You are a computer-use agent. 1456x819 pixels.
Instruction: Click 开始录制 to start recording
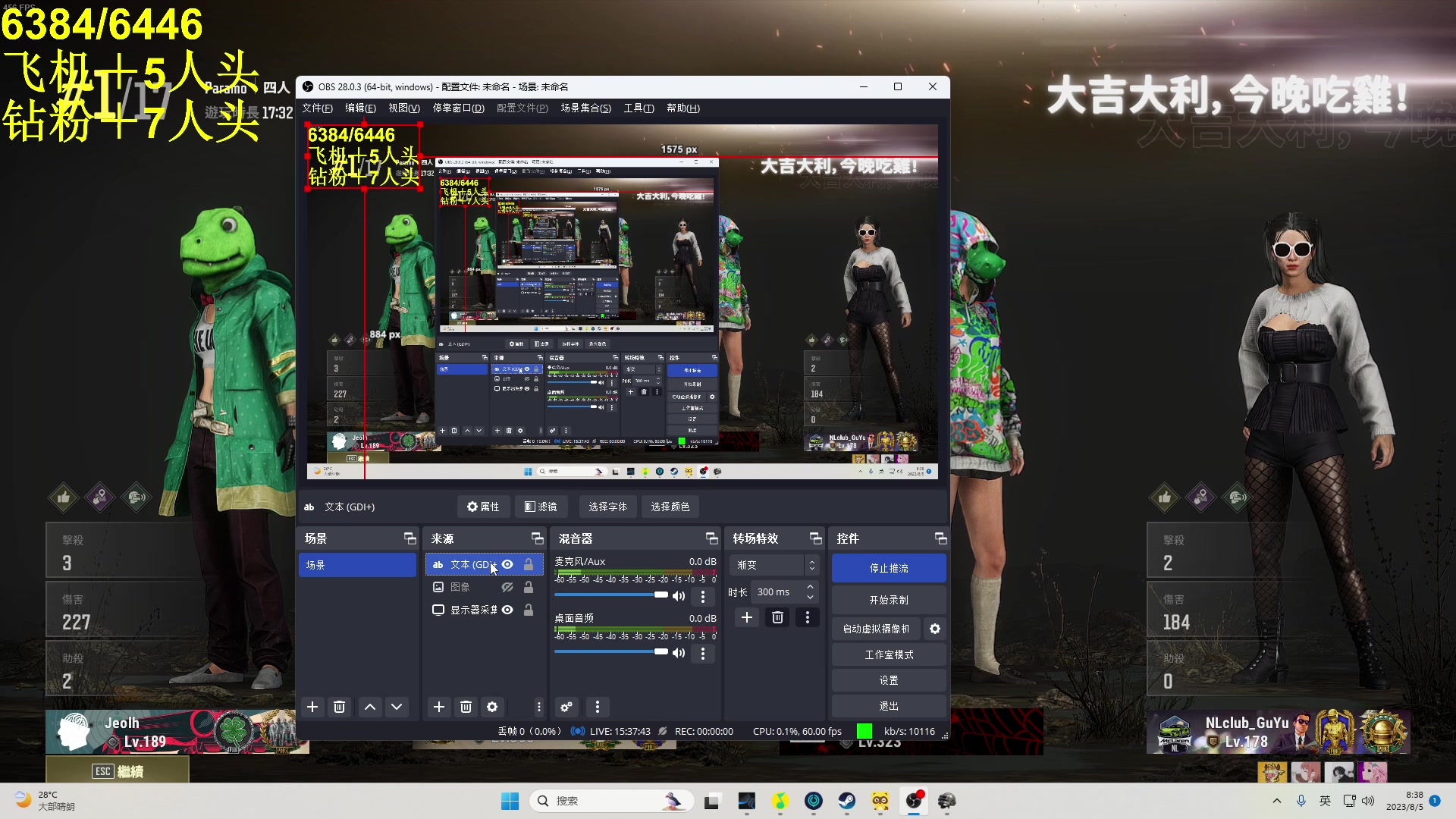pos(889,600)
